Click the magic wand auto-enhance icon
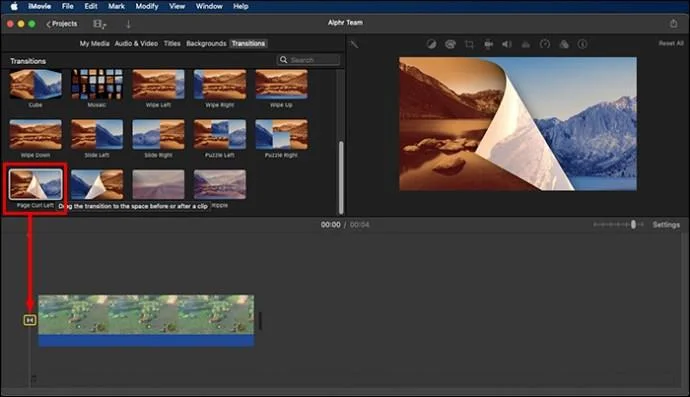Image resolution: width=690 pixels, height=397 pixels. pyautogui.click(x=354, y=44)
